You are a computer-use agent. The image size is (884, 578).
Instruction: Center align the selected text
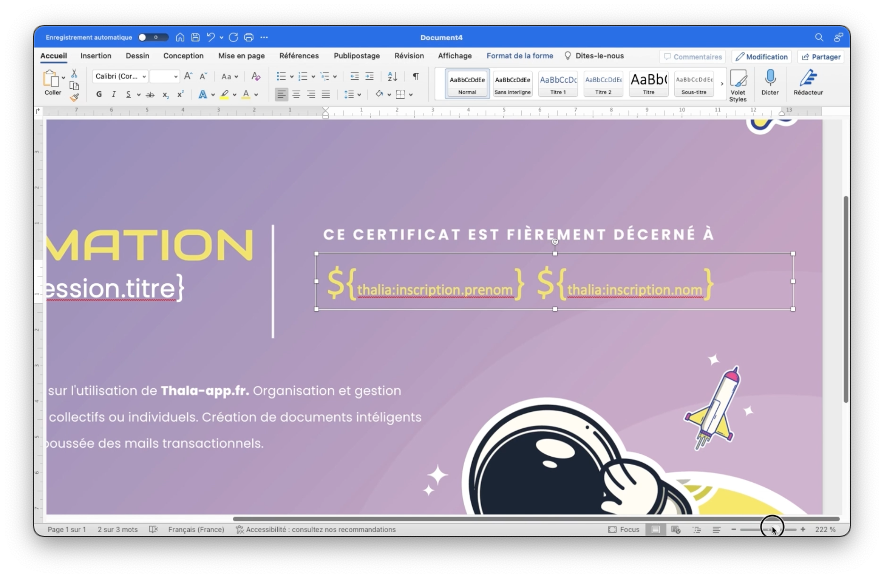click(296, 94)
